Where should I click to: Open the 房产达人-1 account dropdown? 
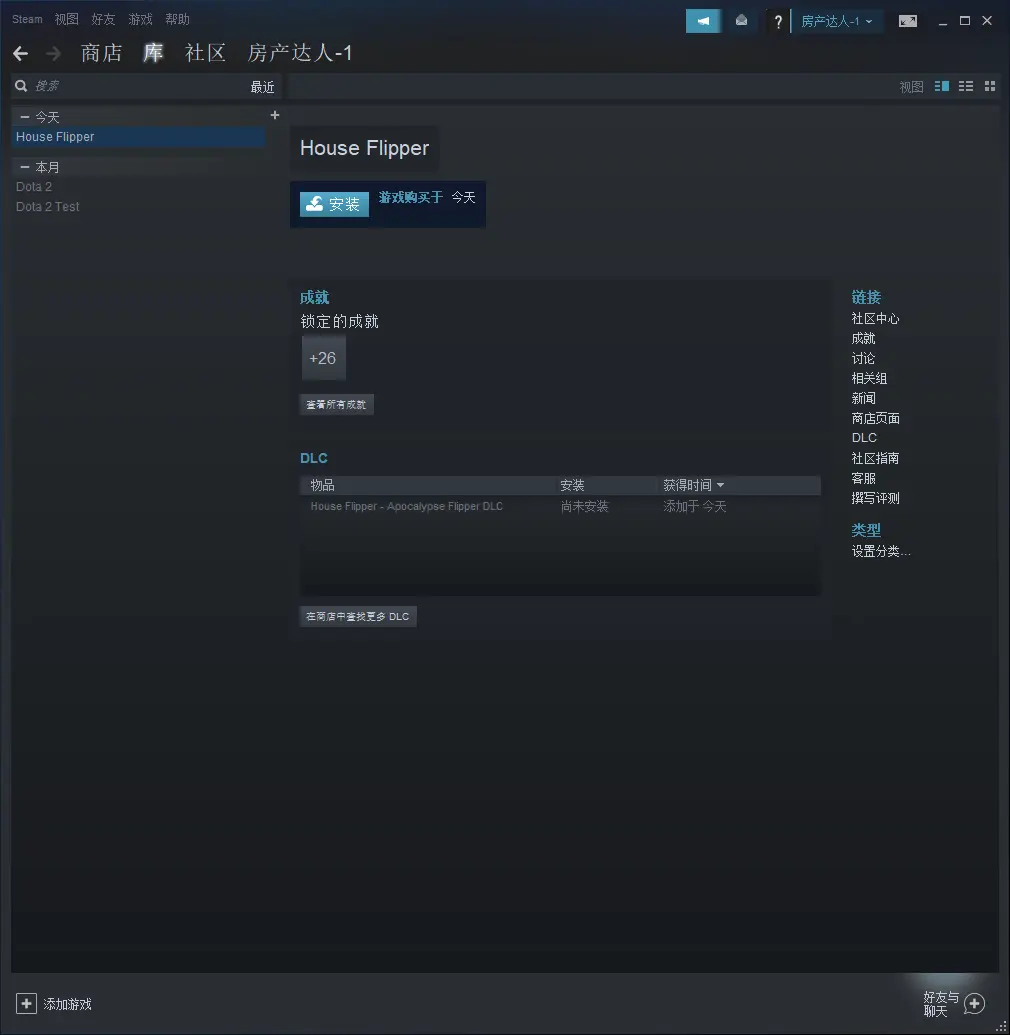tap(836, 22)
